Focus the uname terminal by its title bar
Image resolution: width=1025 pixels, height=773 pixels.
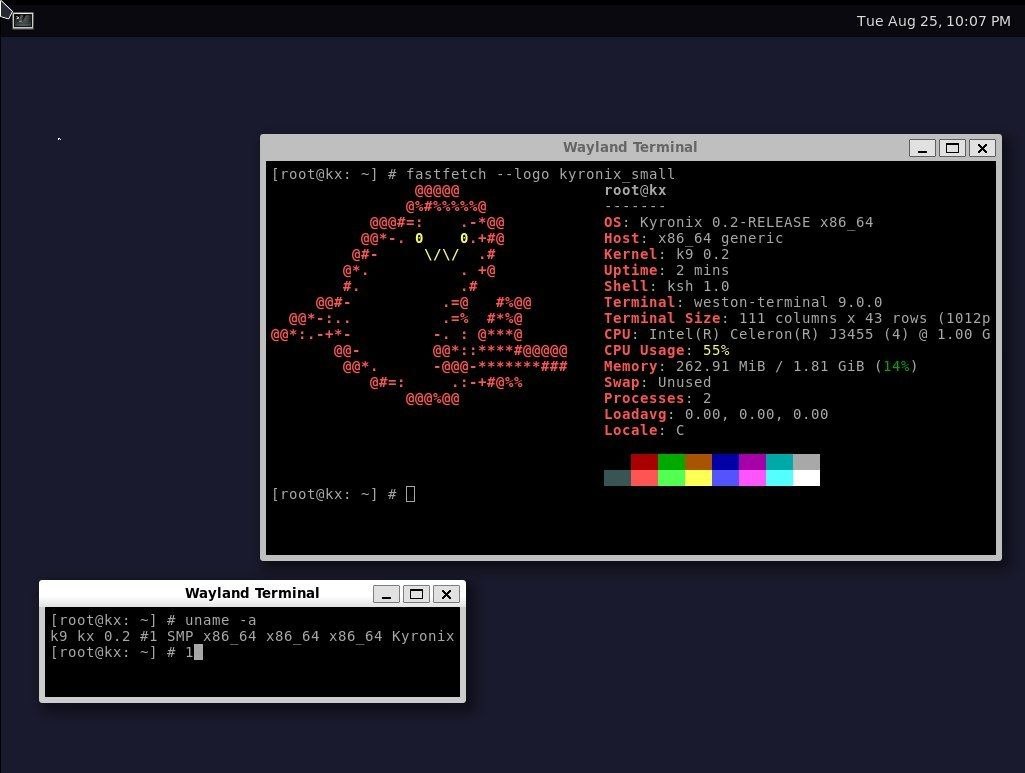click(252, 593)
